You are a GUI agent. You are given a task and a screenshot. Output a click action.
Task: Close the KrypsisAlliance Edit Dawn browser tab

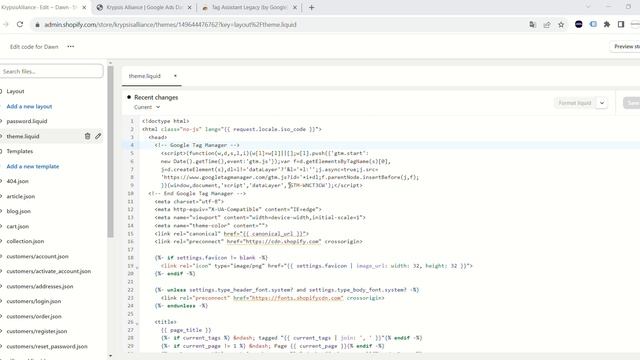point(84,7)
